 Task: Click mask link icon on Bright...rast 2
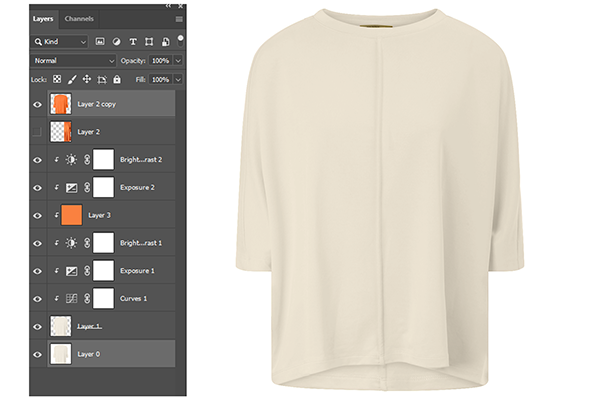tap(87, 160)
